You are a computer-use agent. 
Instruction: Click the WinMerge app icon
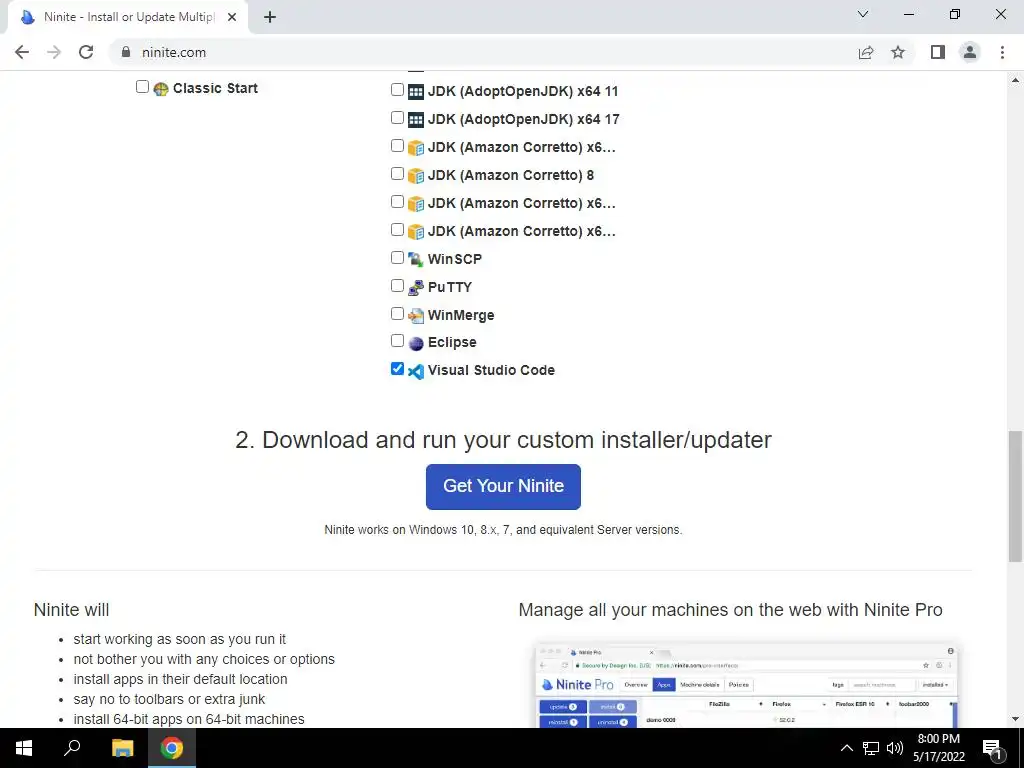pyautogui.click(x=416, y=315)
